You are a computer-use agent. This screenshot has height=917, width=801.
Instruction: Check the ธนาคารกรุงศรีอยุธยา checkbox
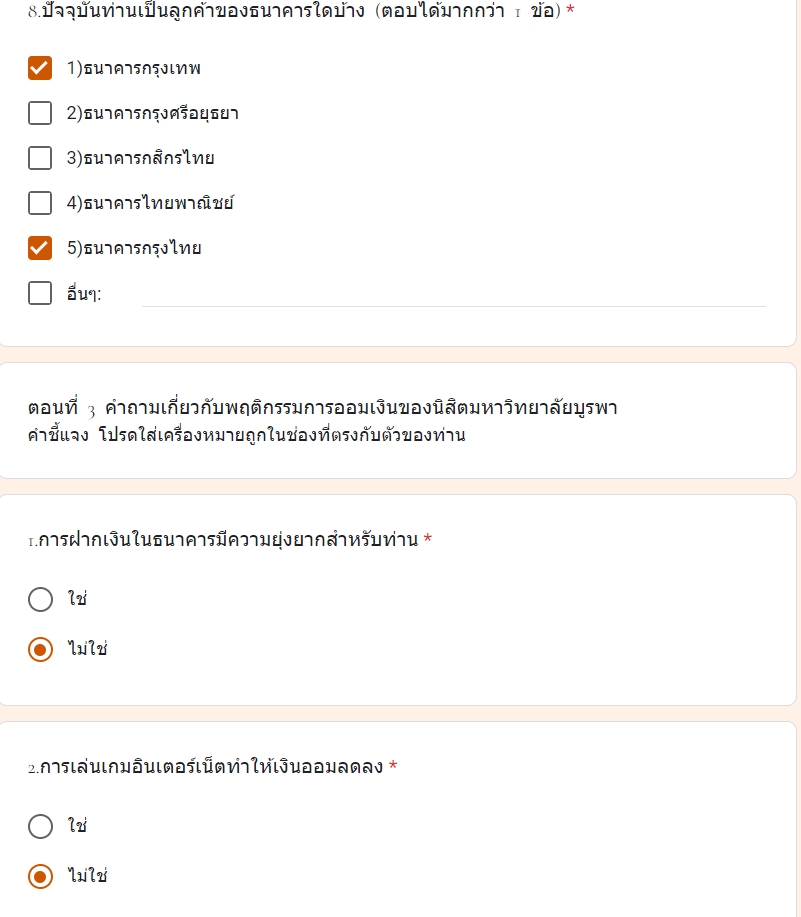(x=40, y=113)
